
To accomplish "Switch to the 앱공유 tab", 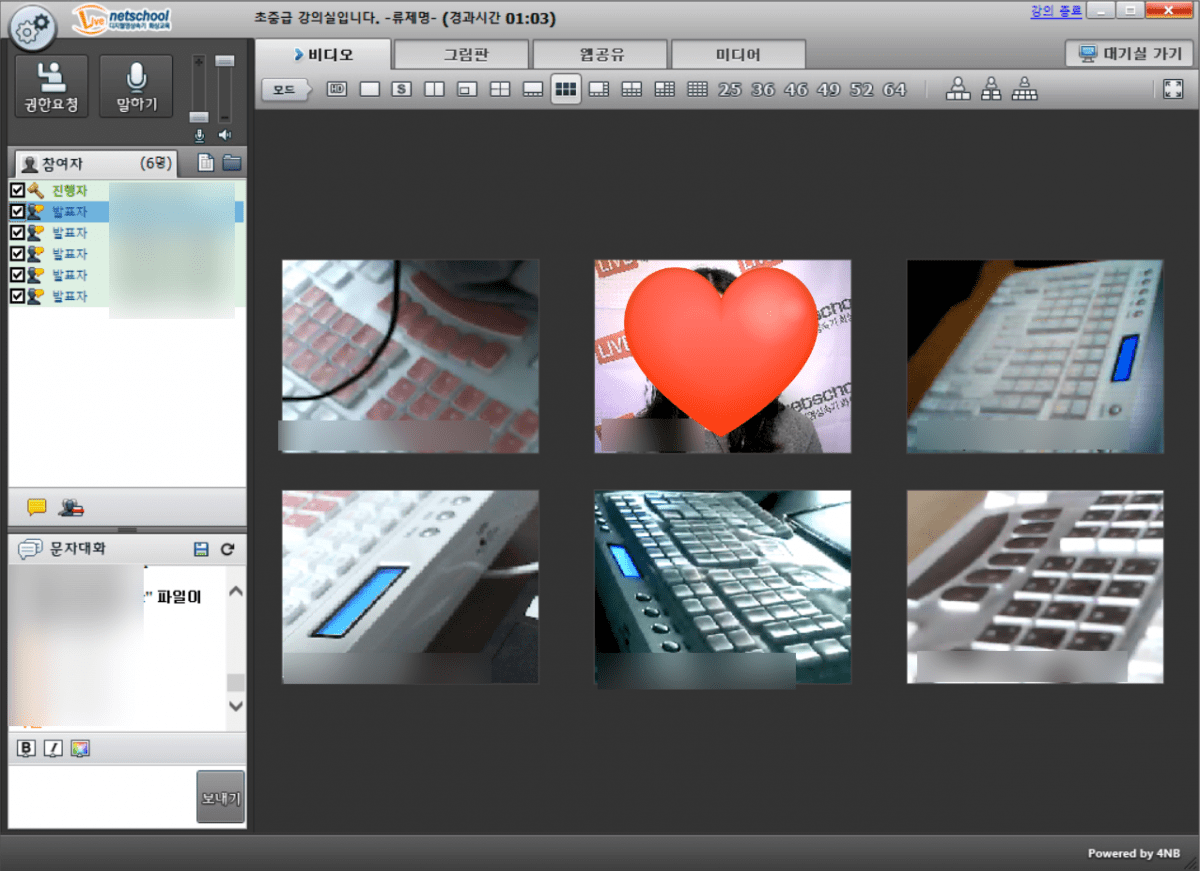I will tap(599, 54).
